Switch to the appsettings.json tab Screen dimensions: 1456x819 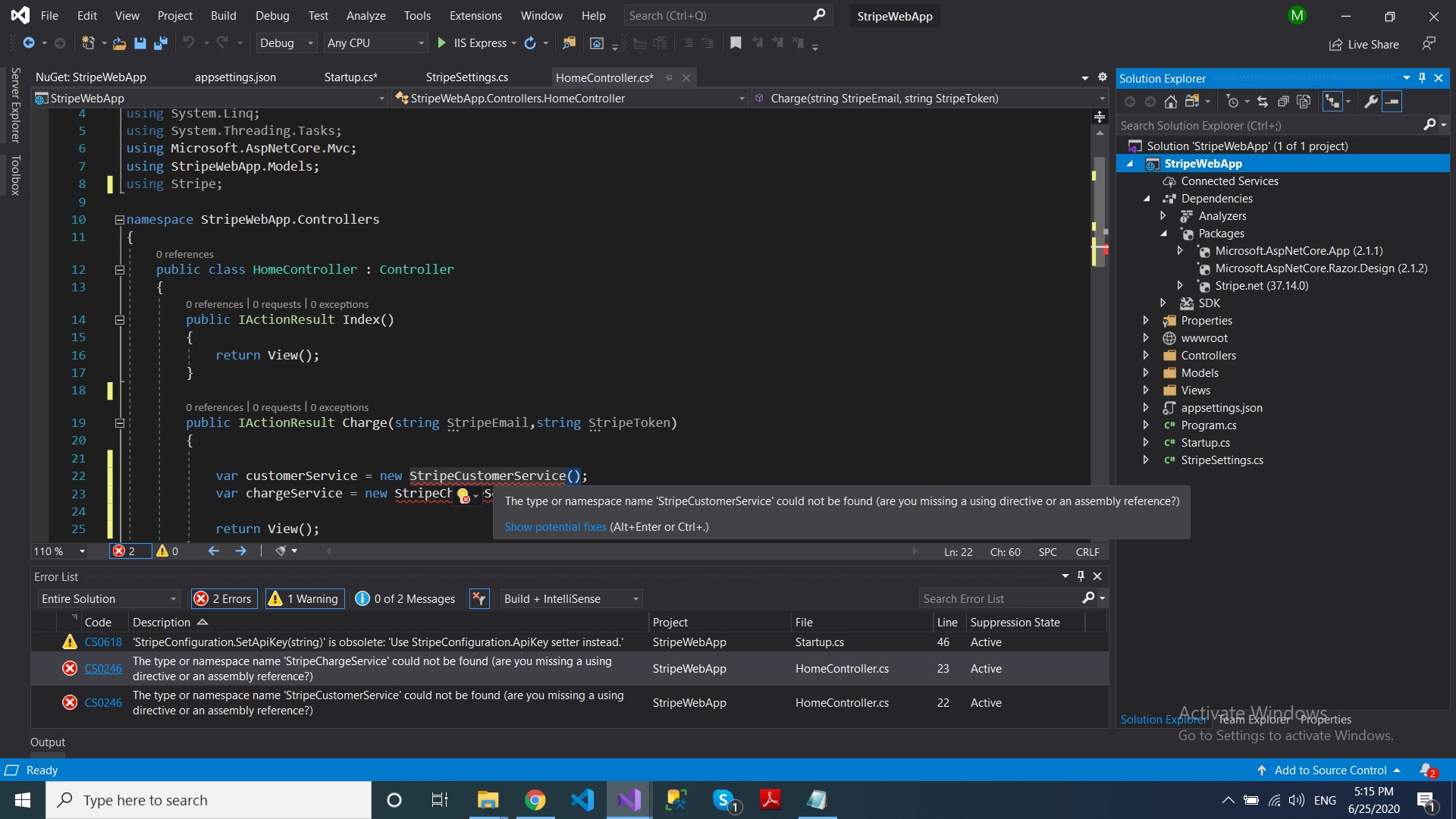(x=235, y=77)
